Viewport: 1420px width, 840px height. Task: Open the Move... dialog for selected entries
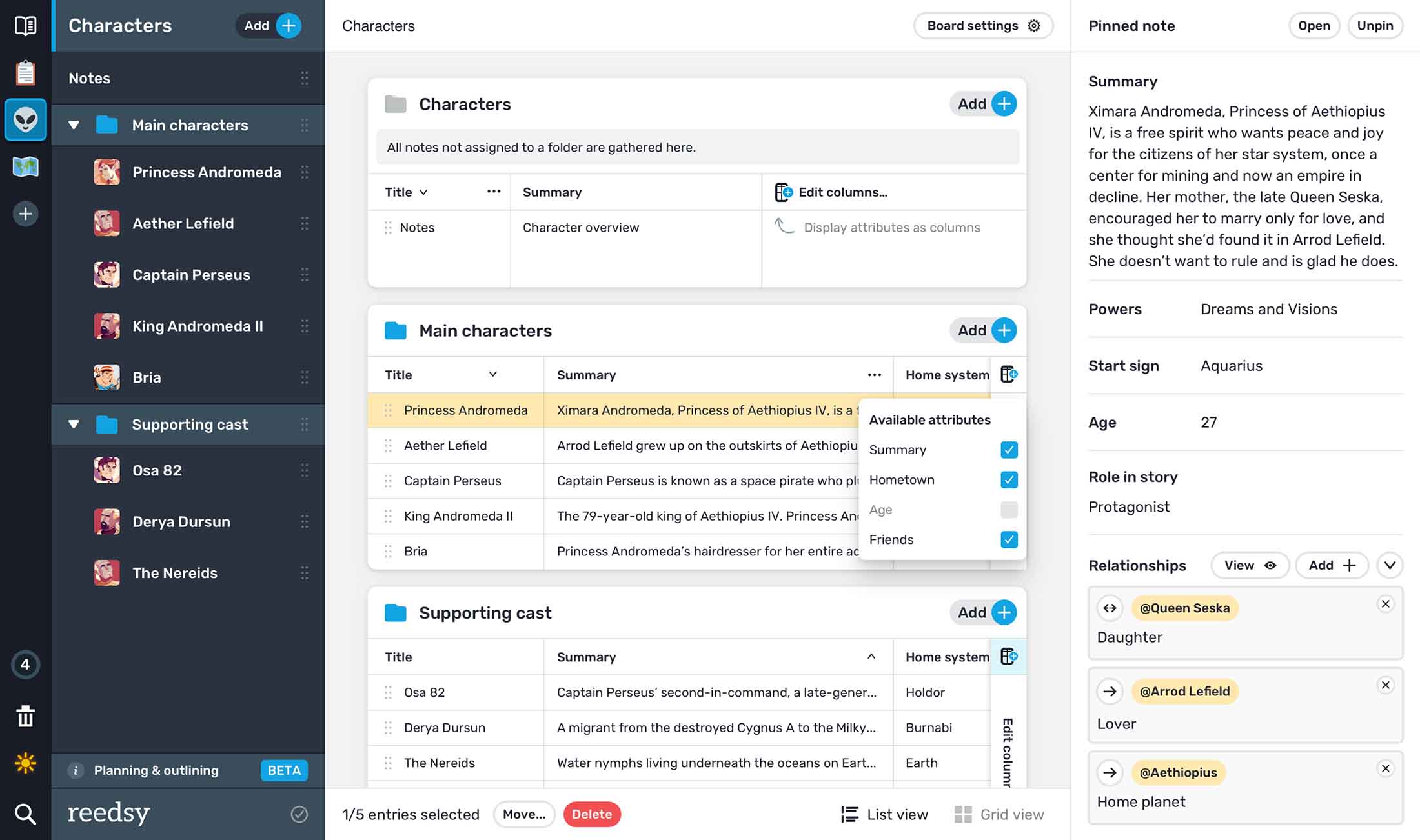click(524, 814)
